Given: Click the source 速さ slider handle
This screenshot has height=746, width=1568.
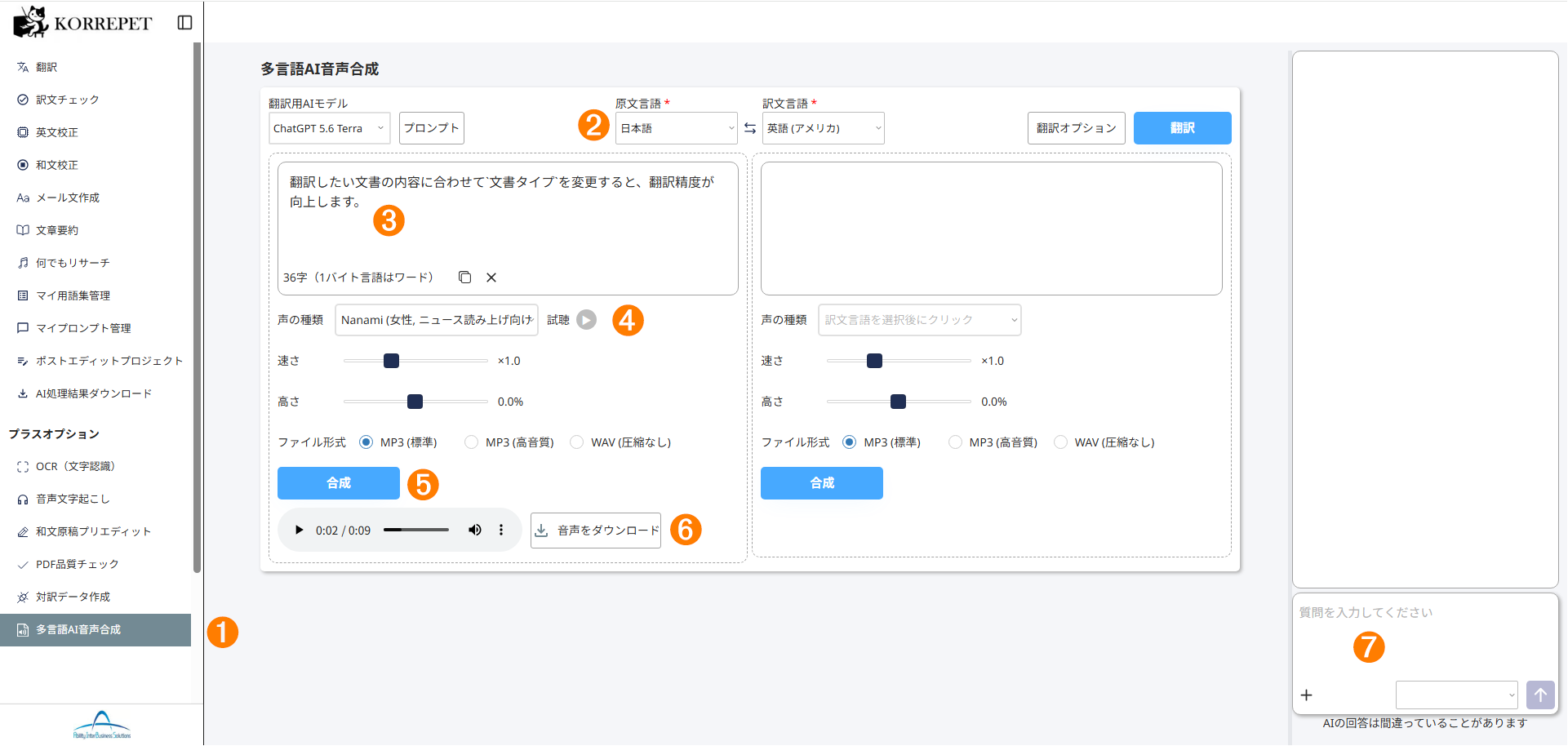Looking at the screenshot, I should 391,361.
